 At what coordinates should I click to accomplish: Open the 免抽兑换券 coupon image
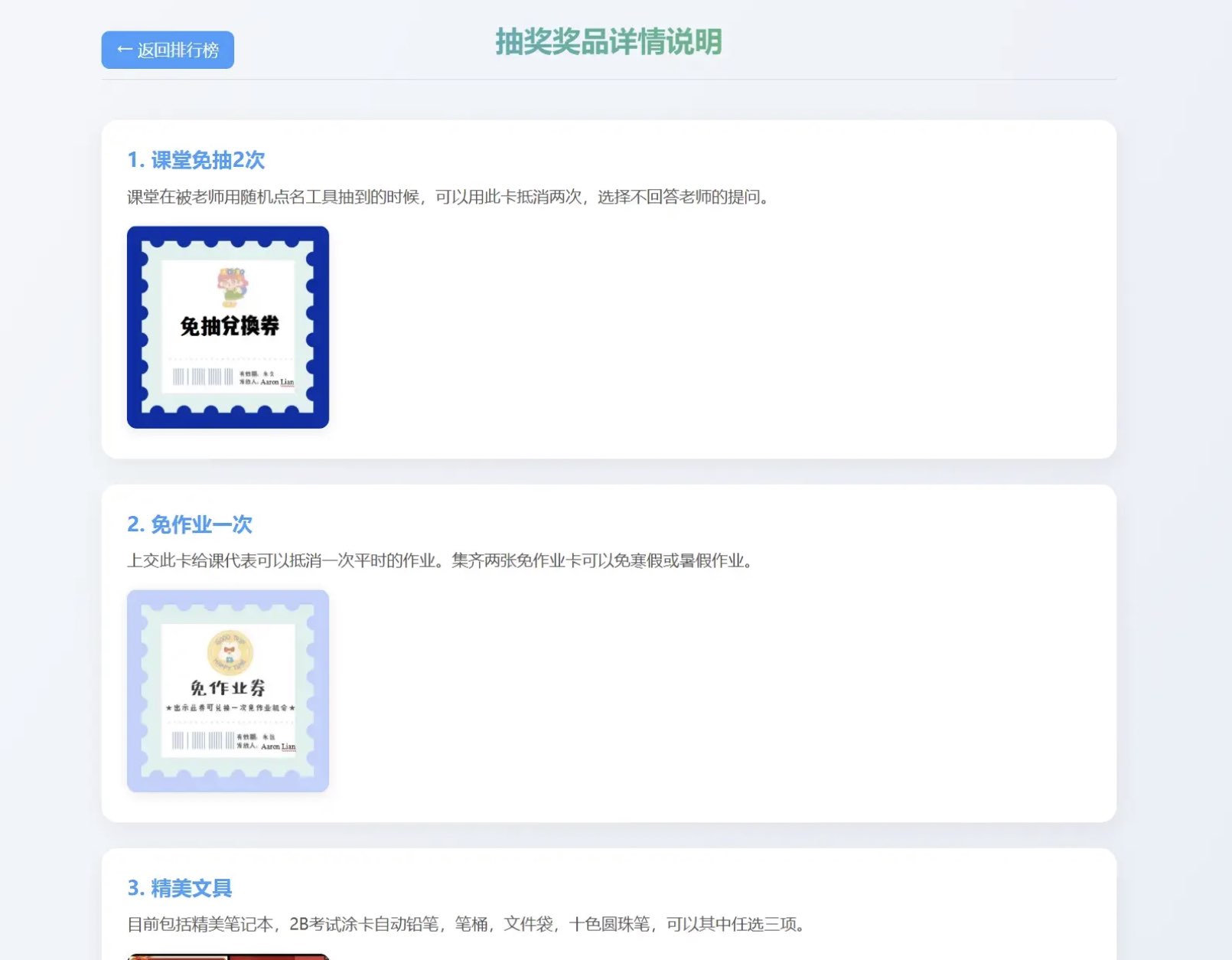pos(228,327)
